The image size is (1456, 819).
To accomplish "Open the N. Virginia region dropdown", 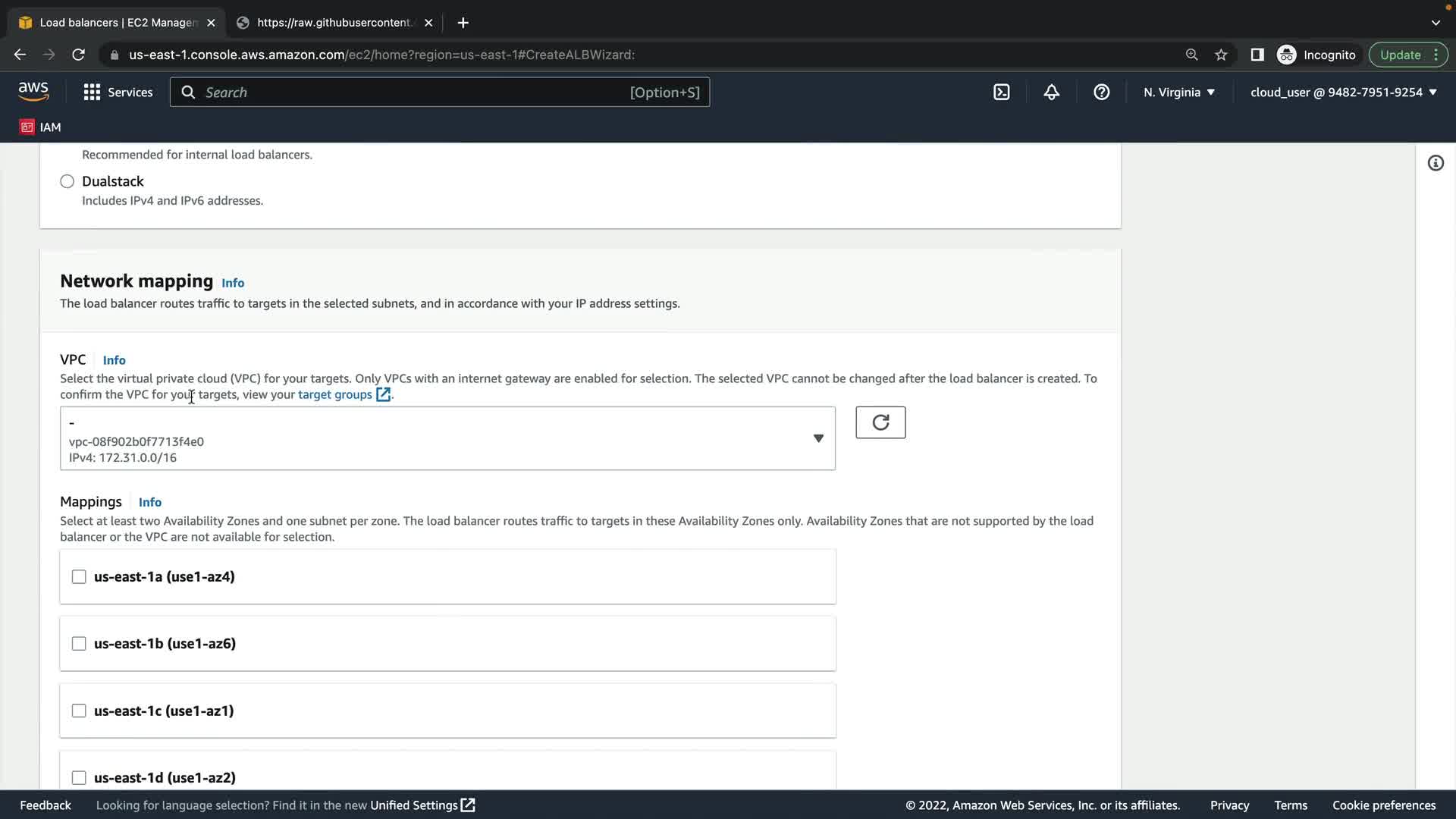I will coord(1178,93).
